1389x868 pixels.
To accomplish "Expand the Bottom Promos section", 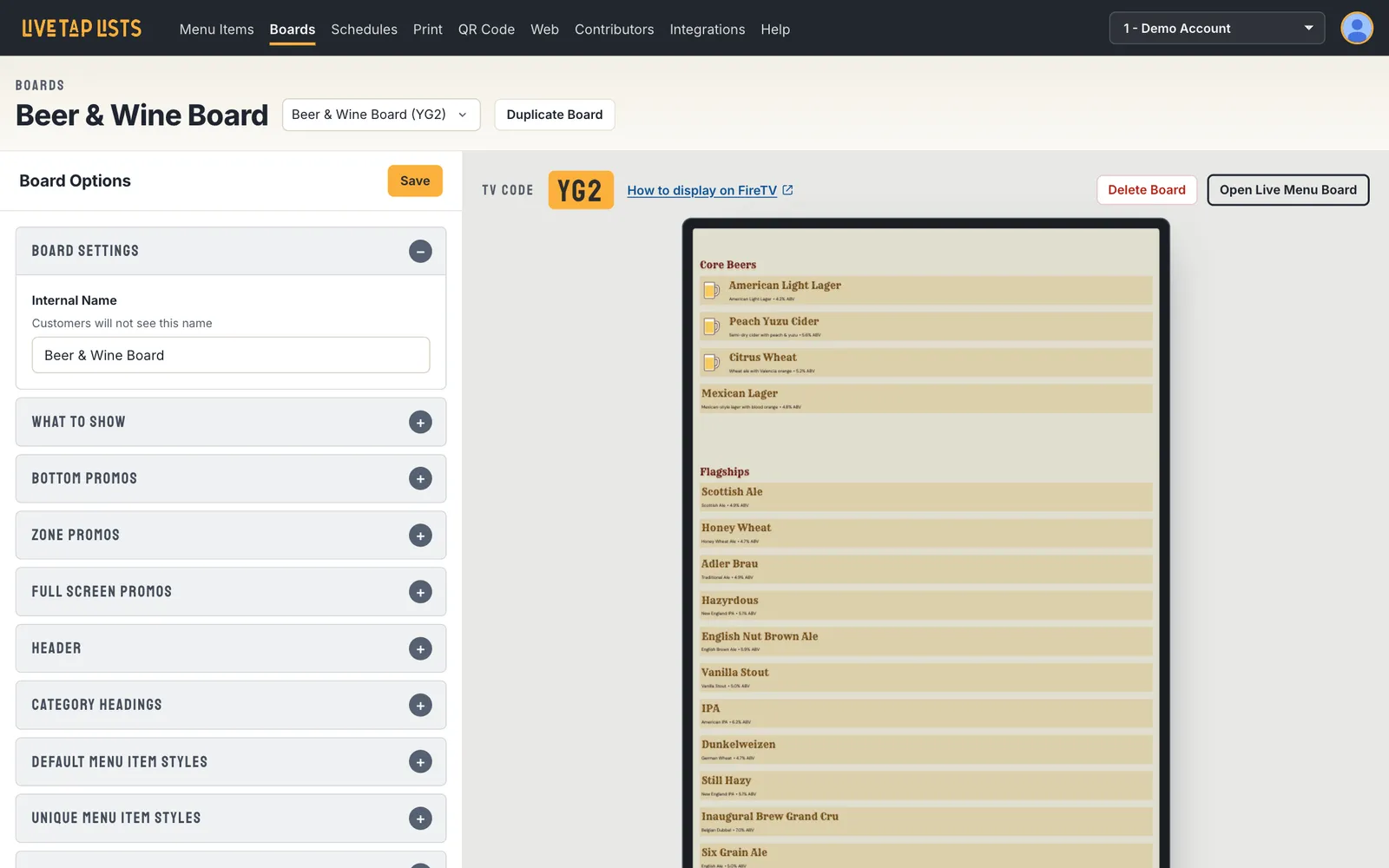I will tap(420, 478).
